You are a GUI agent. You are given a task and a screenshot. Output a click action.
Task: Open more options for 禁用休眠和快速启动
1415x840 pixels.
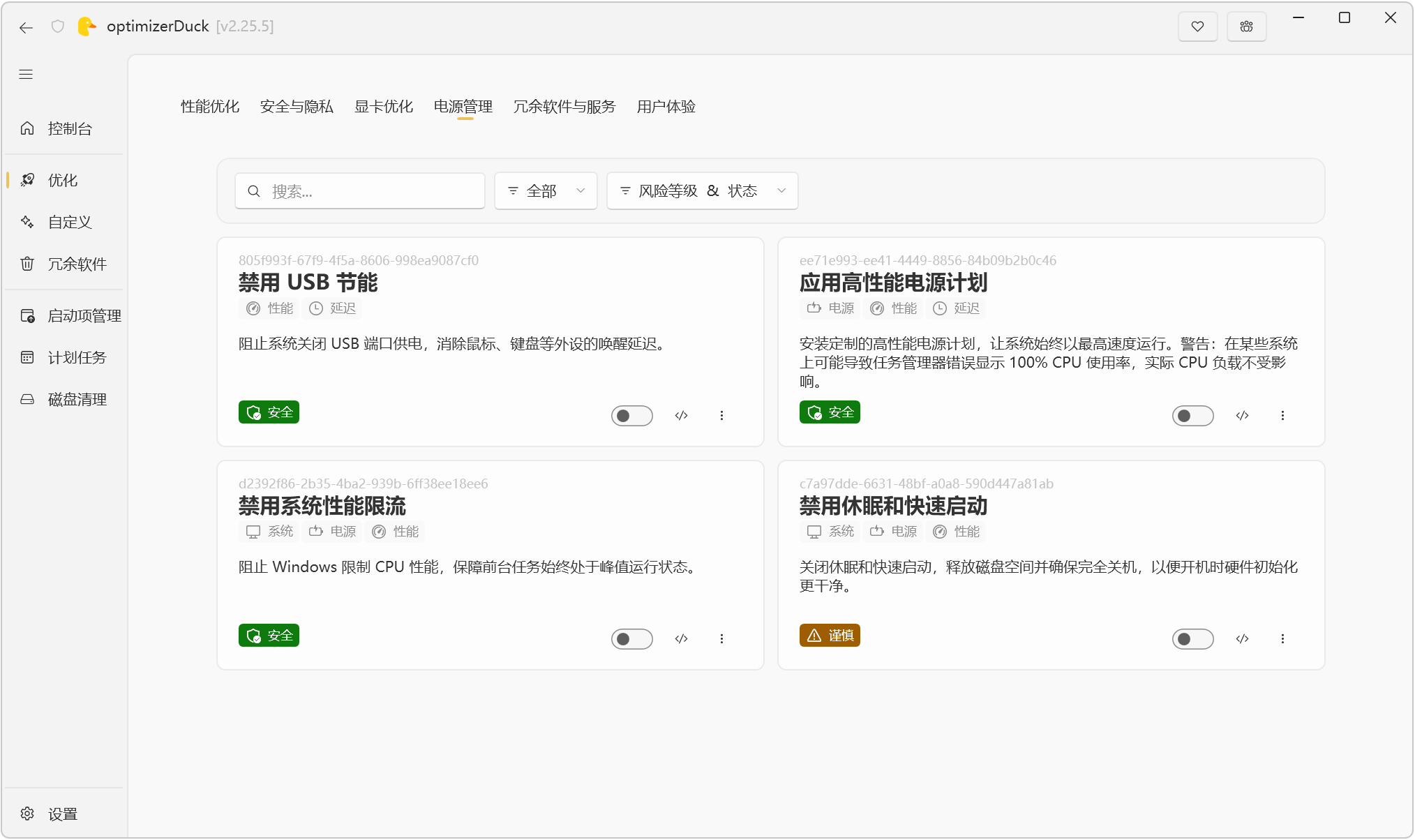pyautogui.click(x=1282, y=639)
